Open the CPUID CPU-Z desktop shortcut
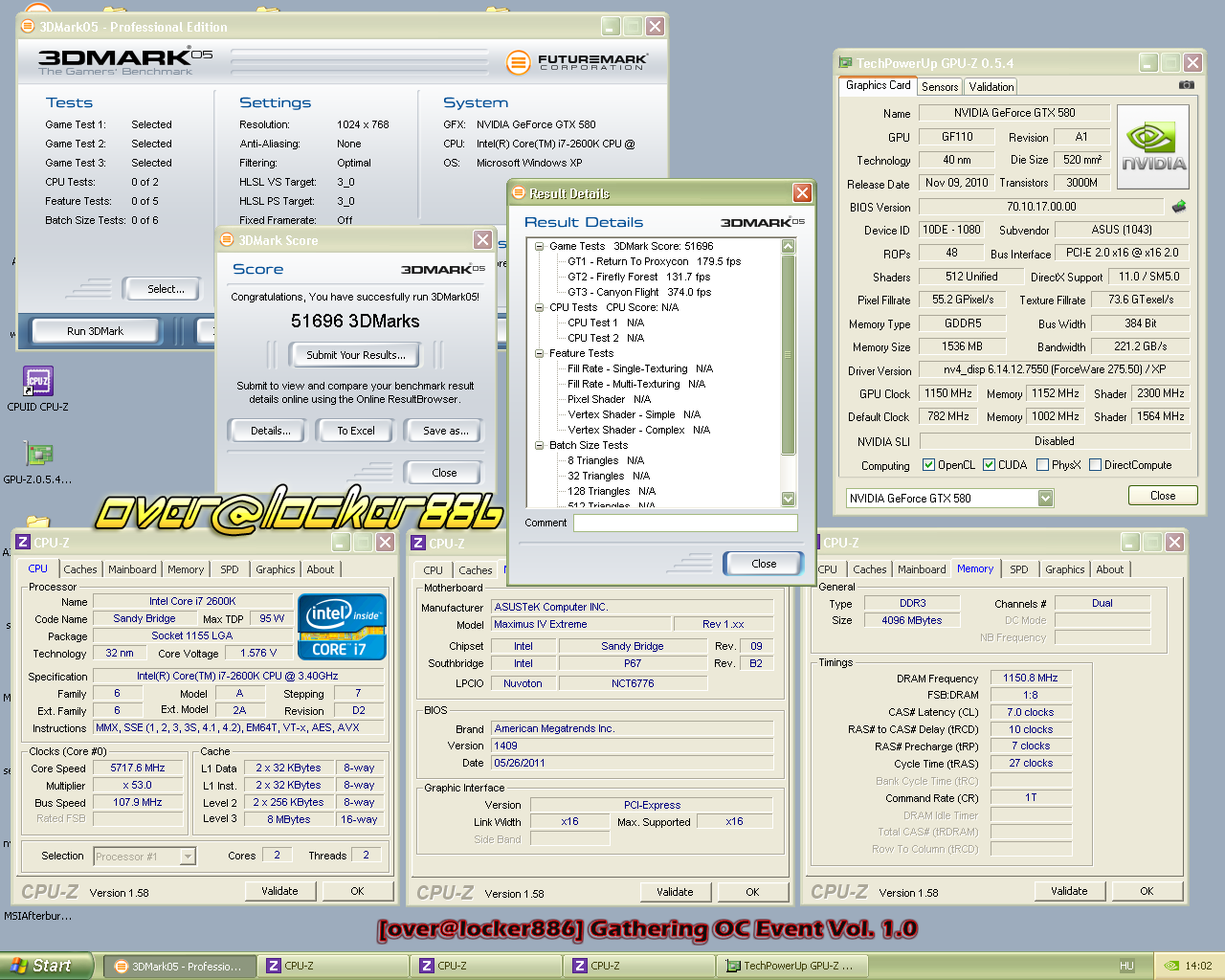Image resolution: width=1225 pixels, height=980 pixels. (37, 388)
